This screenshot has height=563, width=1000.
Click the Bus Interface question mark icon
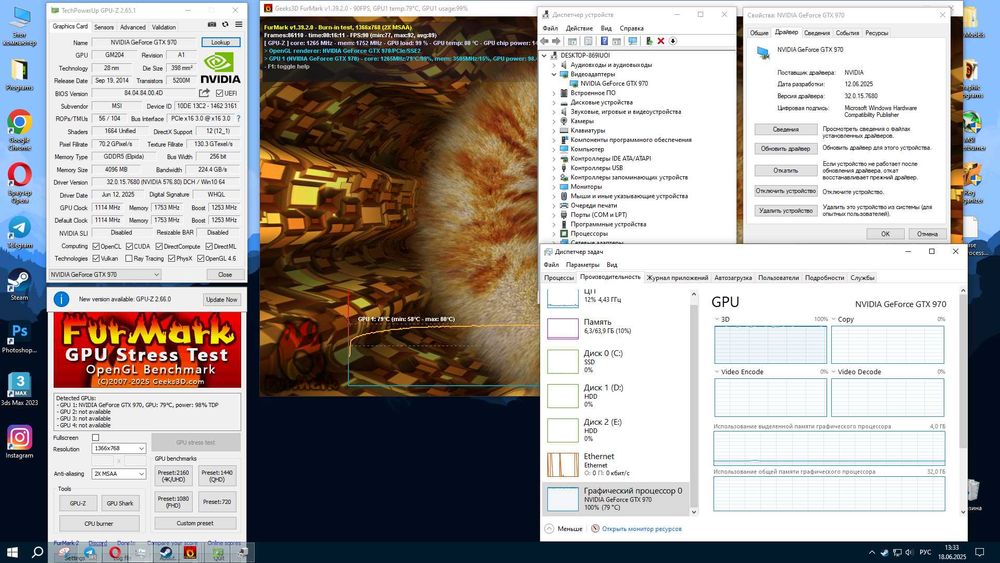[x=239, y=119]
